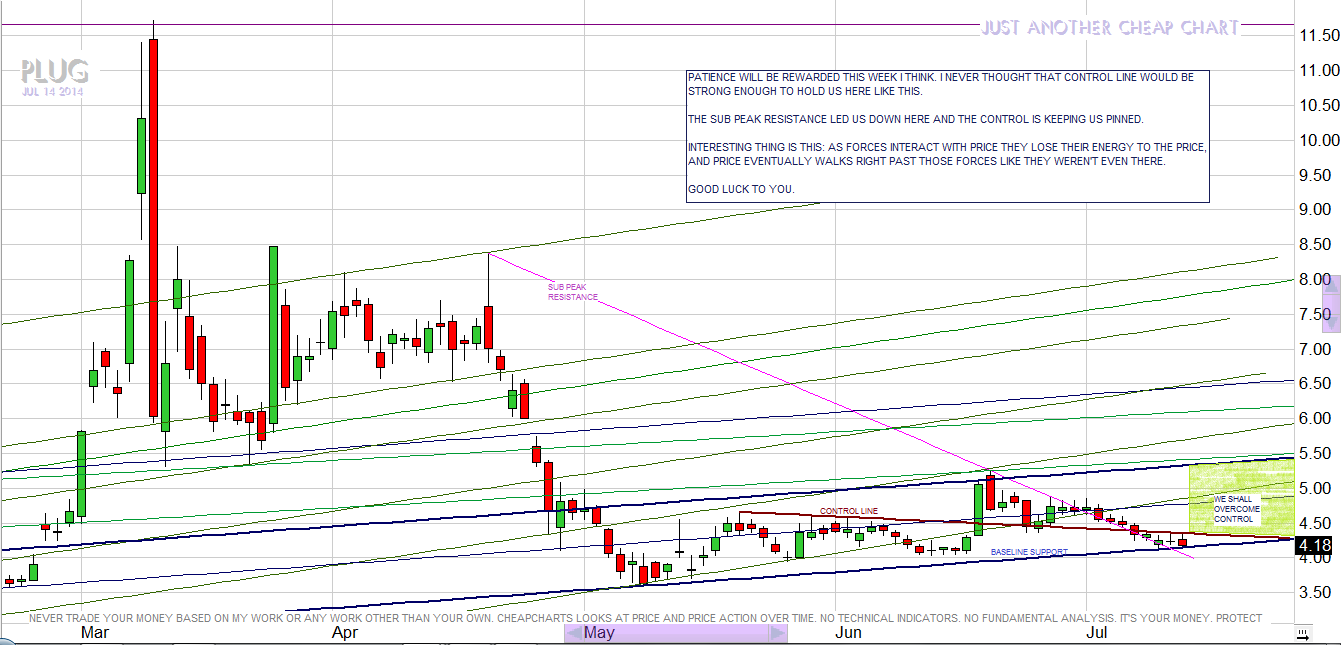Click the Jun label on time axis
Screen dimensions: 1341x645
(848, 633)
